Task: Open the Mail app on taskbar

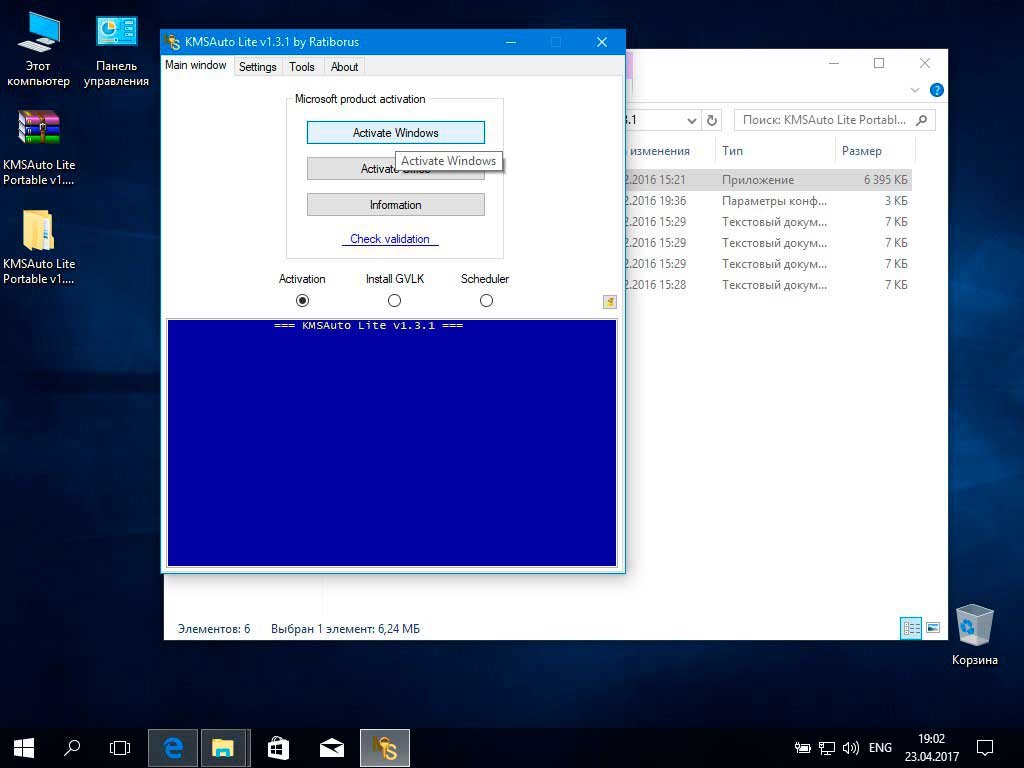Action: tap(332, 748)
